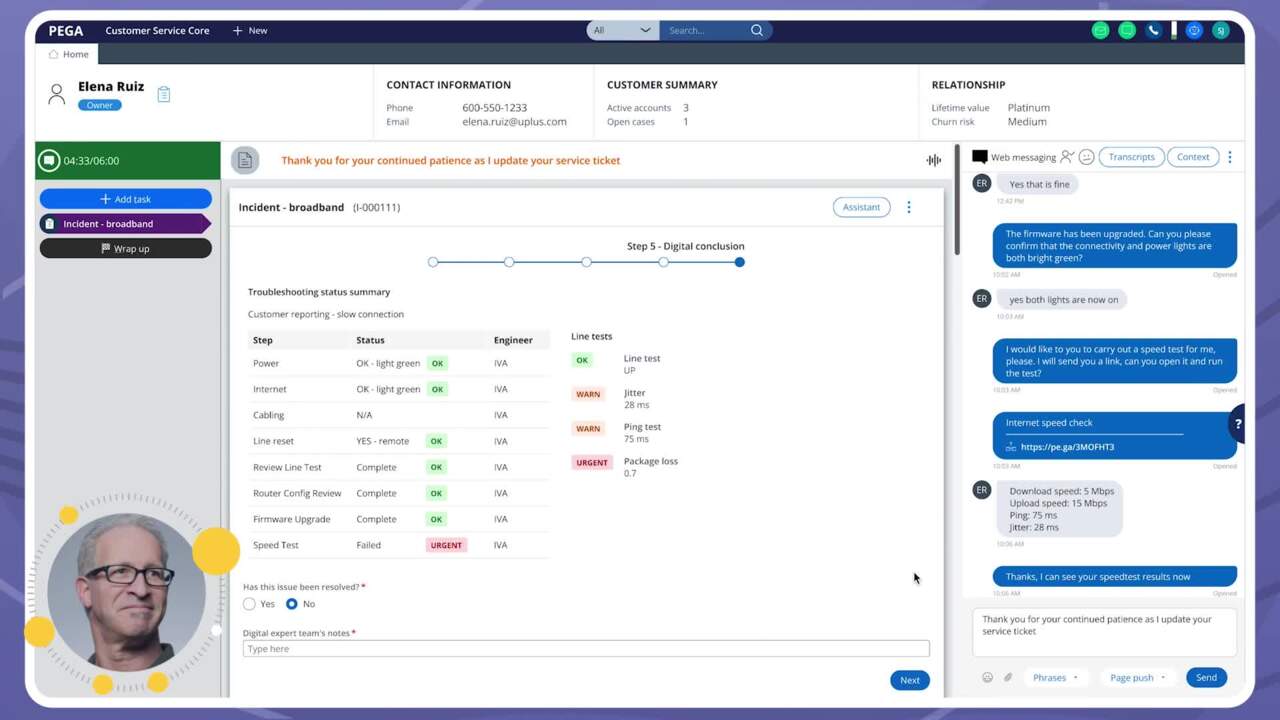1280x720 pixels.
Task: Open the chat panel three-dot menu
Action: tap(1230, 157)
